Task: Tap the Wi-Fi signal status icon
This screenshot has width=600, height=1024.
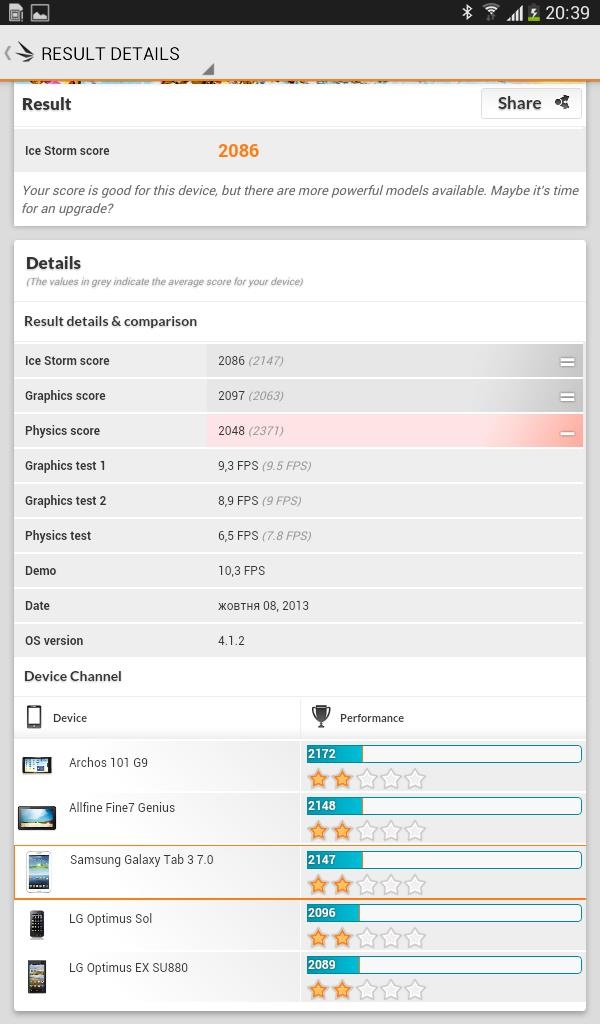Action: pos(490,12)
